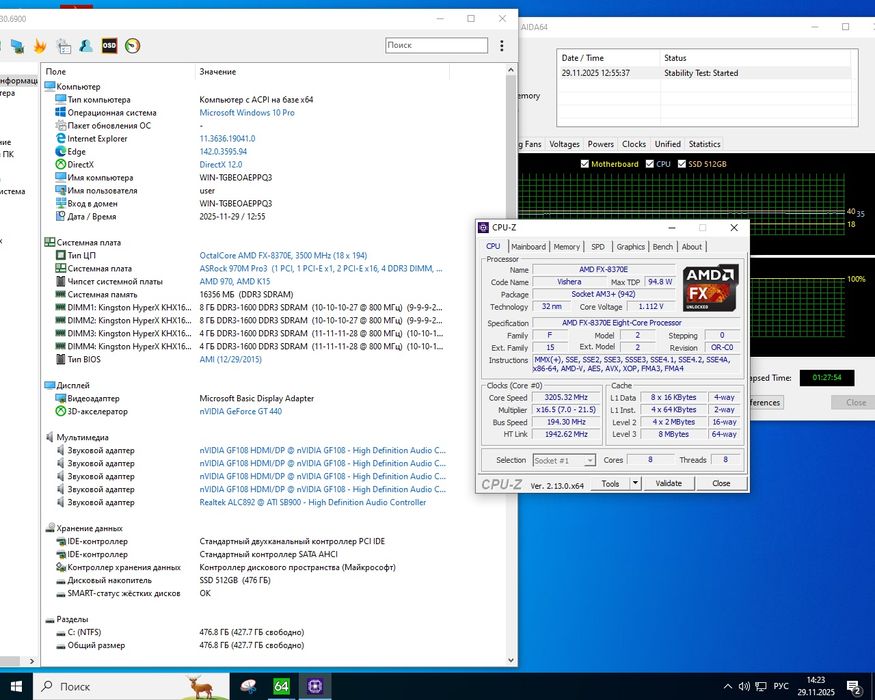Open the SPD tab in CPU-Z
The image size is (875, 700).
598,247
